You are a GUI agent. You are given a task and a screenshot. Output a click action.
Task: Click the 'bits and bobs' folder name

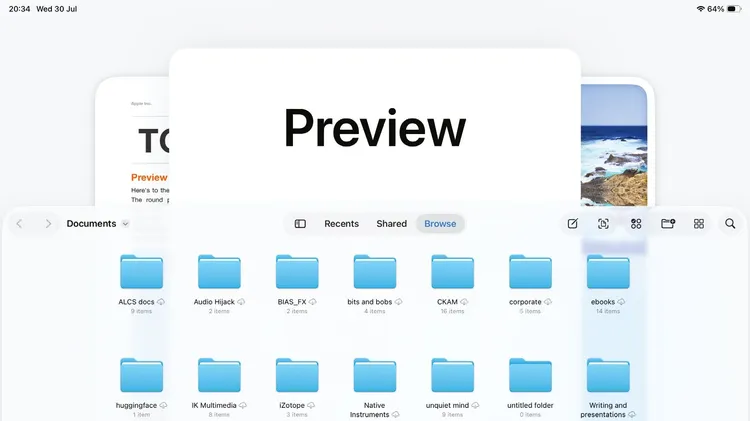click(370, 302)
